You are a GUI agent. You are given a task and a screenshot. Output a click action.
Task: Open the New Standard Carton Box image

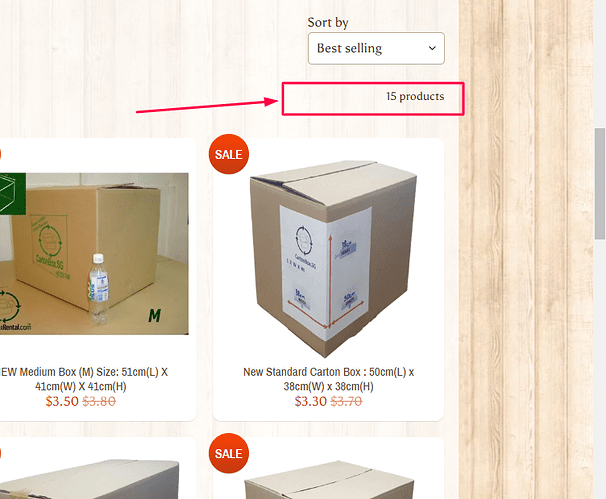[x=329, y=258]
